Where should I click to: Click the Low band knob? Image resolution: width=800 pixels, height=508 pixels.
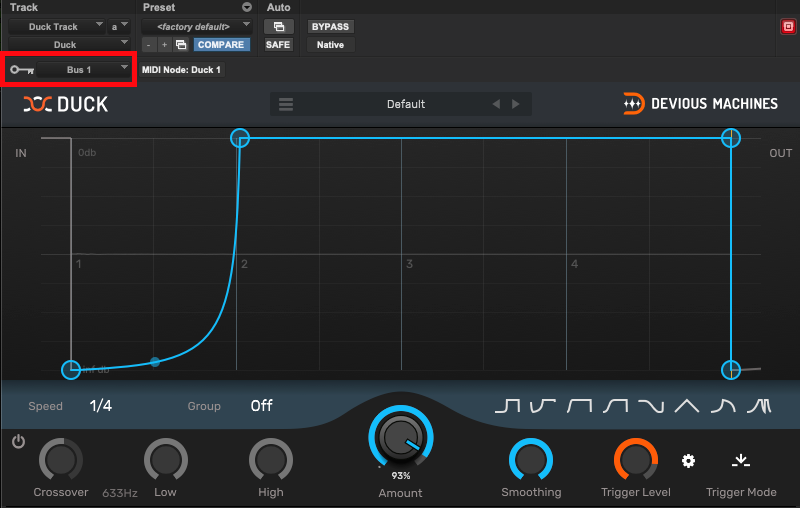166,460
